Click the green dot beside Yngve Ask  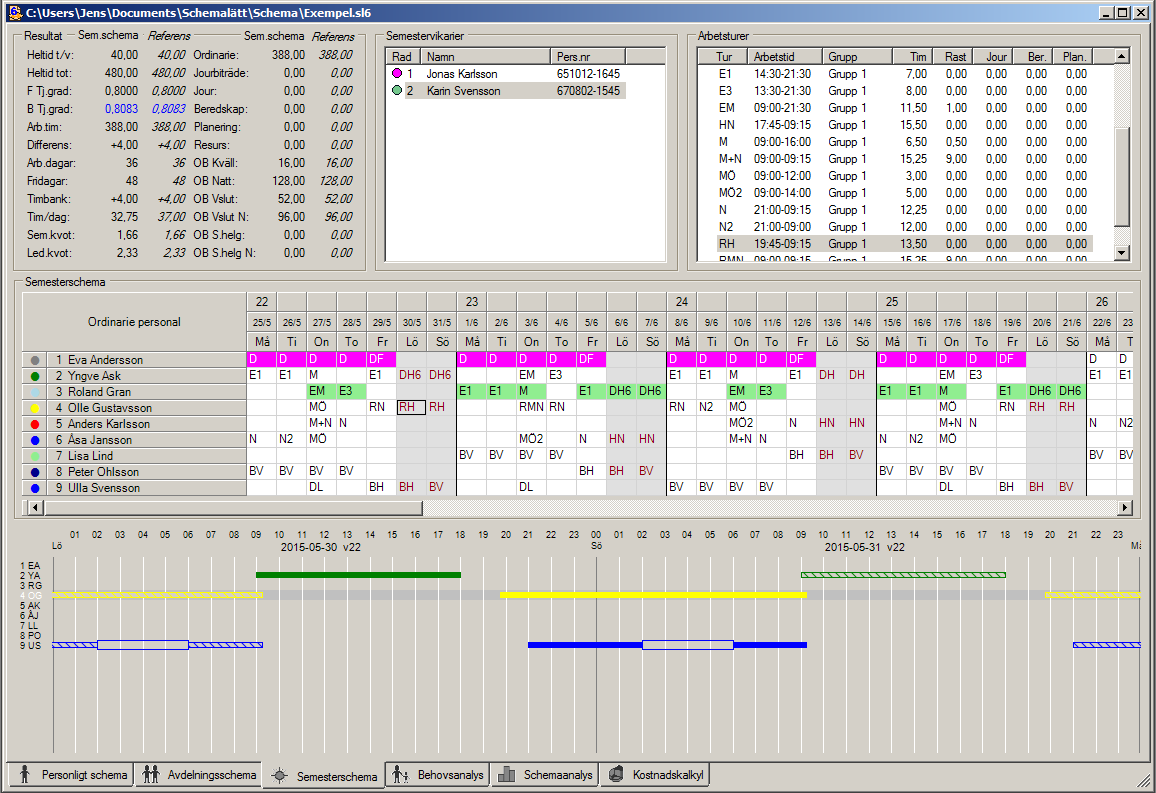[x=35, y=377]
